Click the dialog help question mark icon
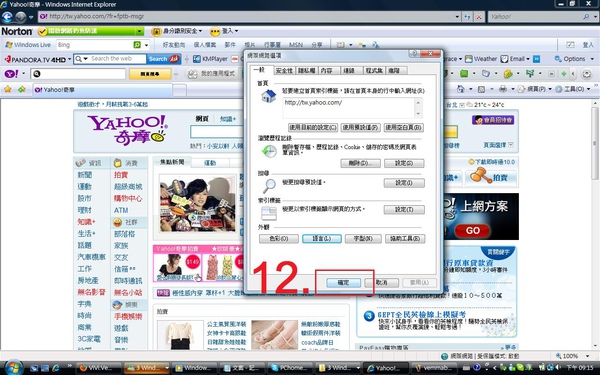600x375 pixels. (414, 54)
